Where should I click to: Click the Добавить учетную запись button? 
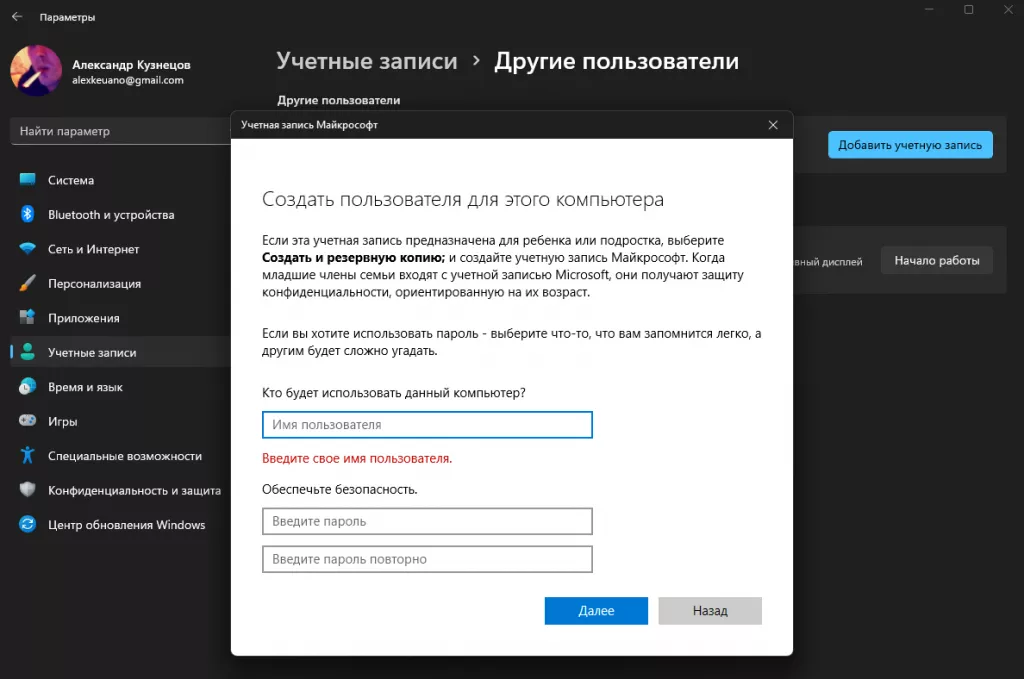(910, 145)
